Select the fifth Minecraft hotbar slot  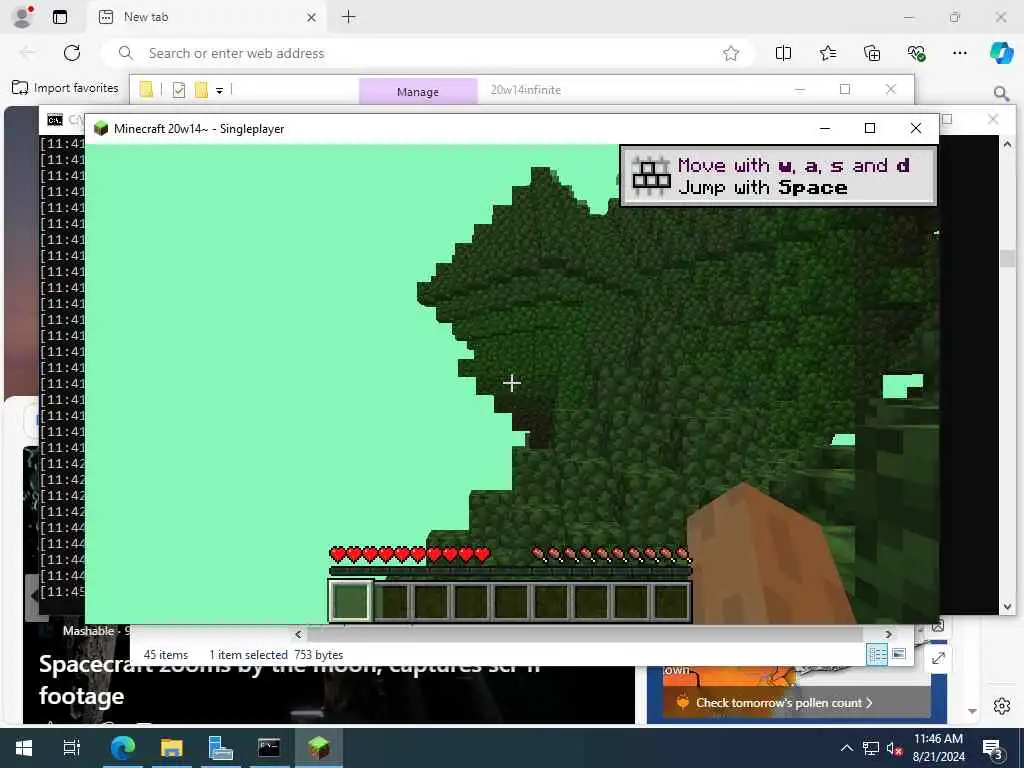[511, 601]
